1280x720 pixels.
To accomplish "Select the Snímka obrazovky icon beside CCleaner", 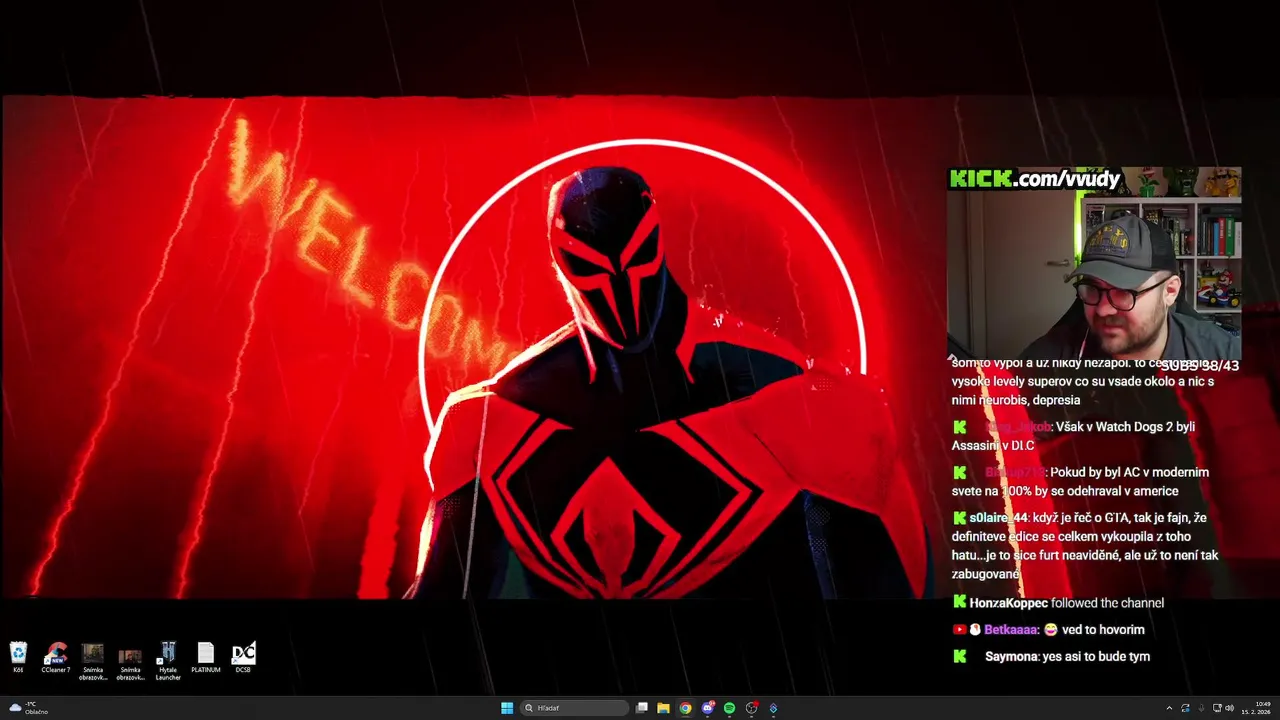I will coord(93,660).
